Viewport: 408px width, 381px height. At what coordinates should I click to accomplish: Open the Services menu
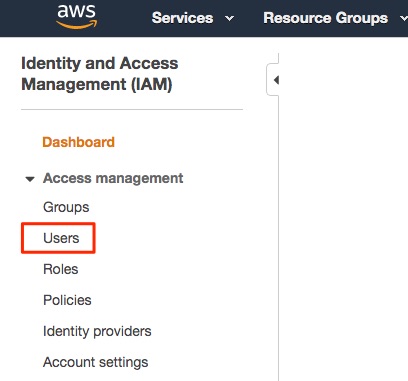[x=182, y=18]
